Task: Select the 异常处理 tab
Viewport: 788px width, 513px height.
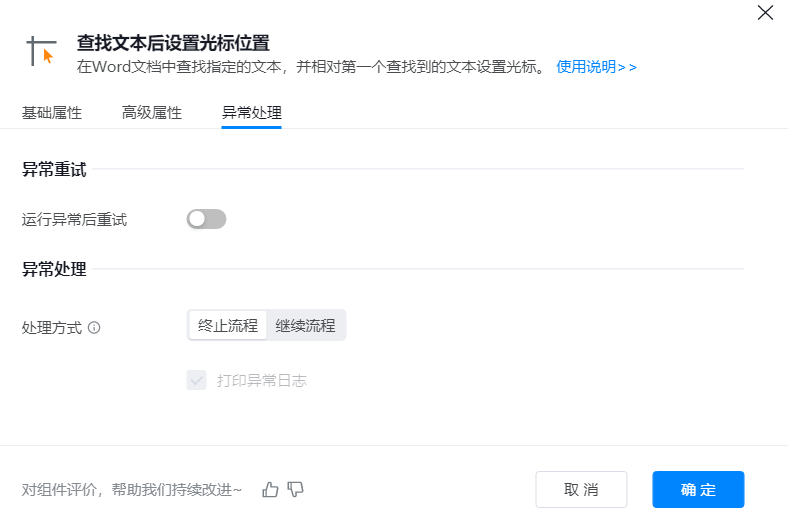Action: pyautogui.click(x=252, y=112)
